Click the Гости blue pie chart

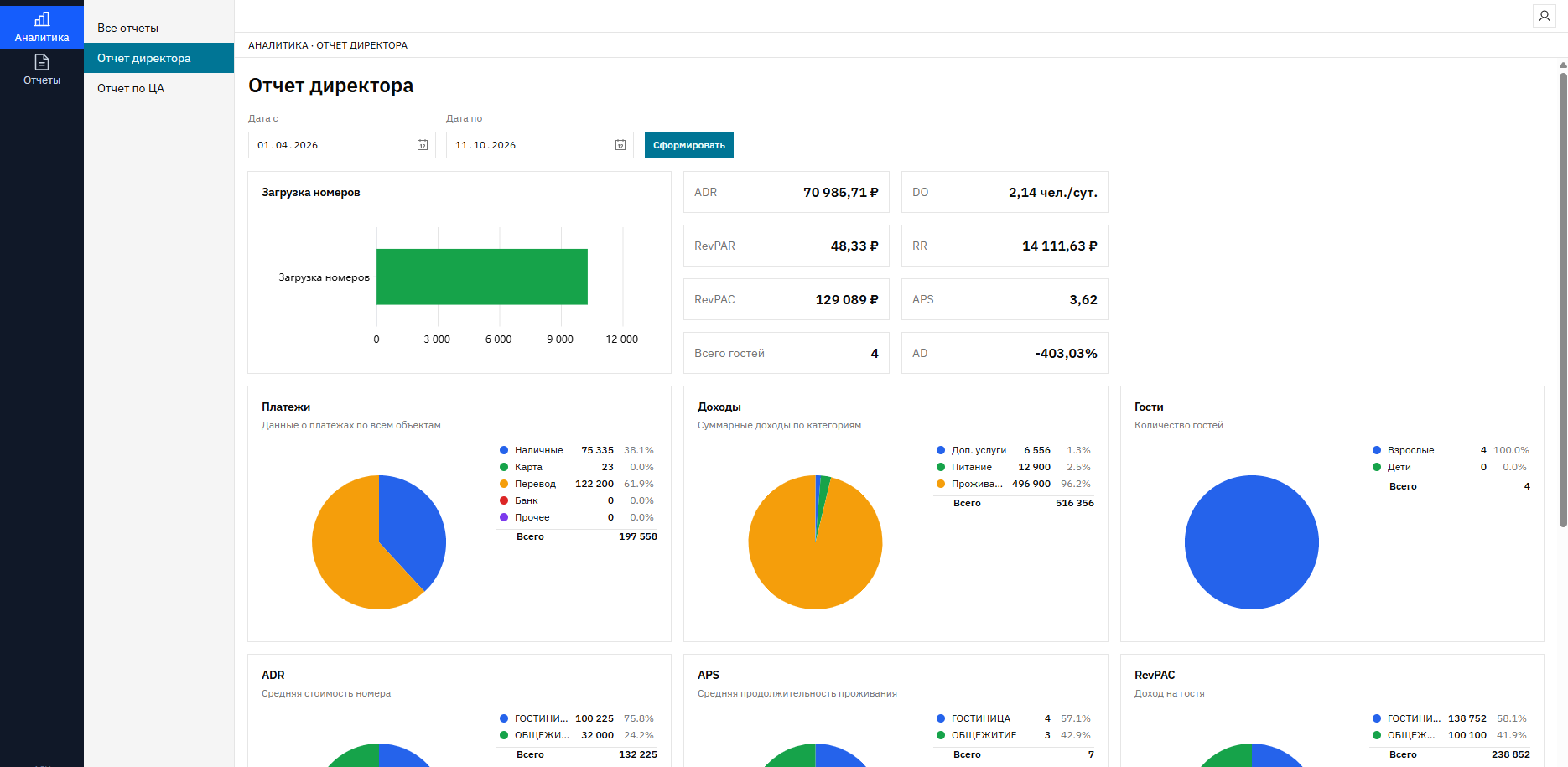(x=1252, y=542)
